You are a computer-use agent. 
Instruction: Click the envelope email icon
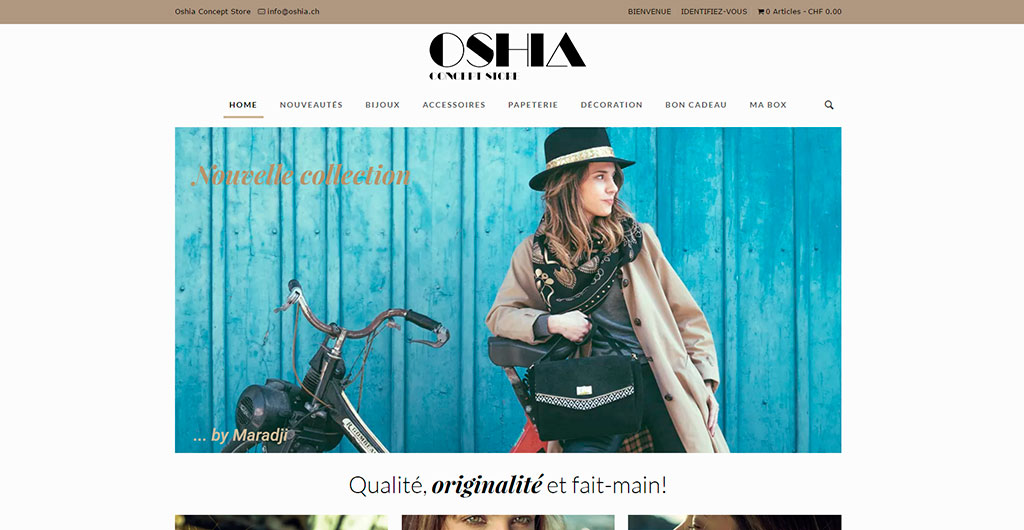pos(262,12)
